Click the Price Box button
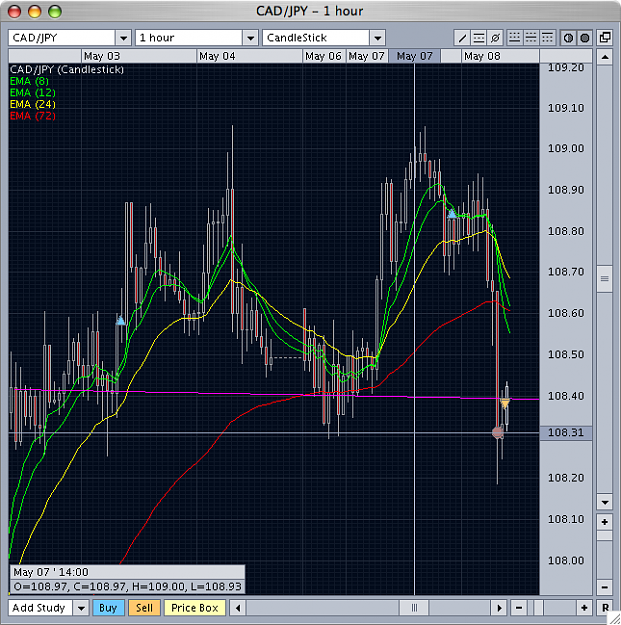The image size is (621, 625). (195, 608)
